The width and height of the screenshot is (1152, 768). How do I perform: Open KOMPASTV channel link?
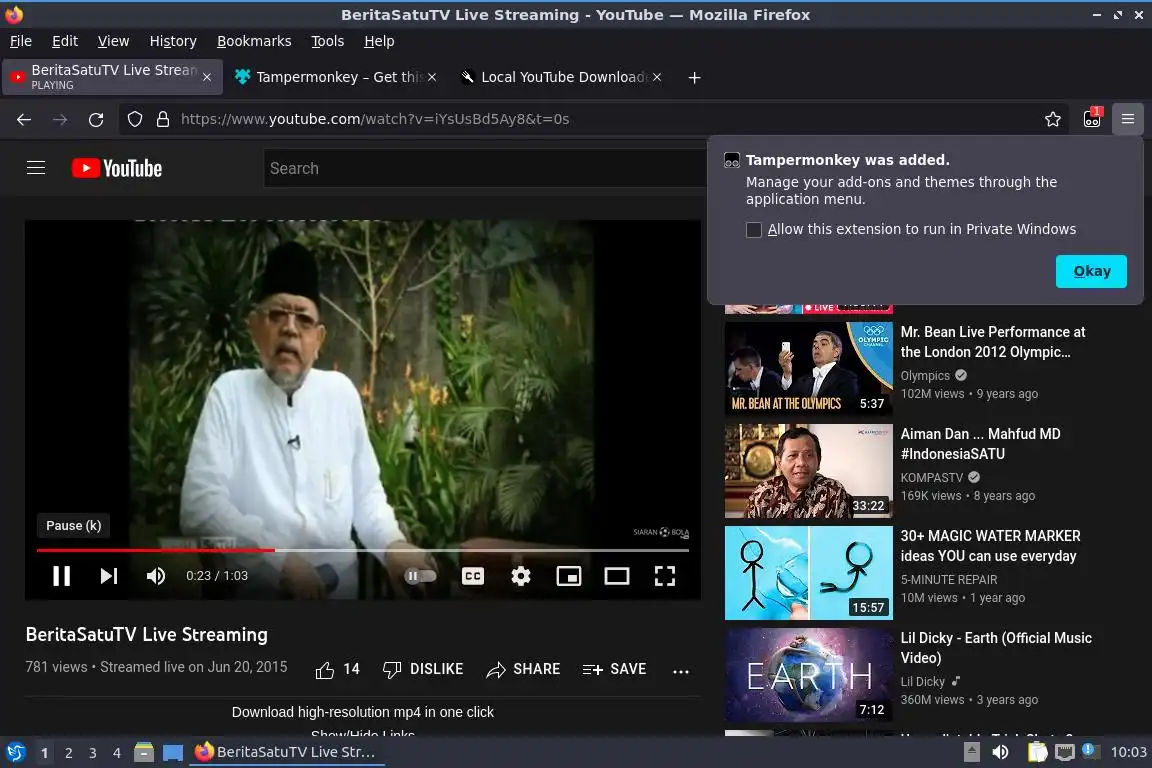(932, 478)
